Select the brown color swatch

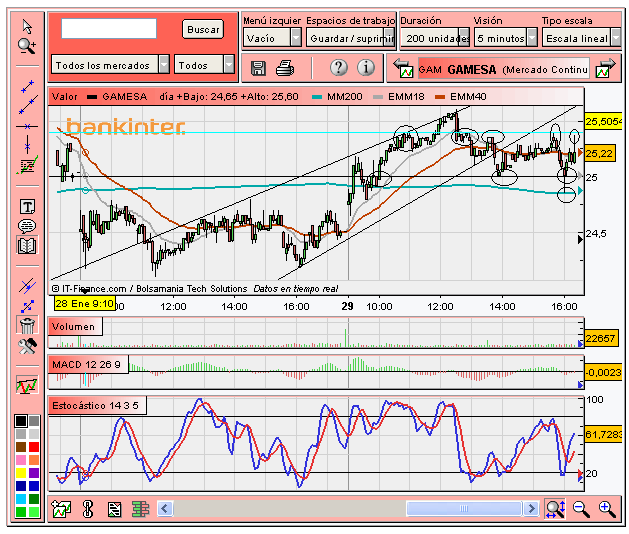(21, 447)
